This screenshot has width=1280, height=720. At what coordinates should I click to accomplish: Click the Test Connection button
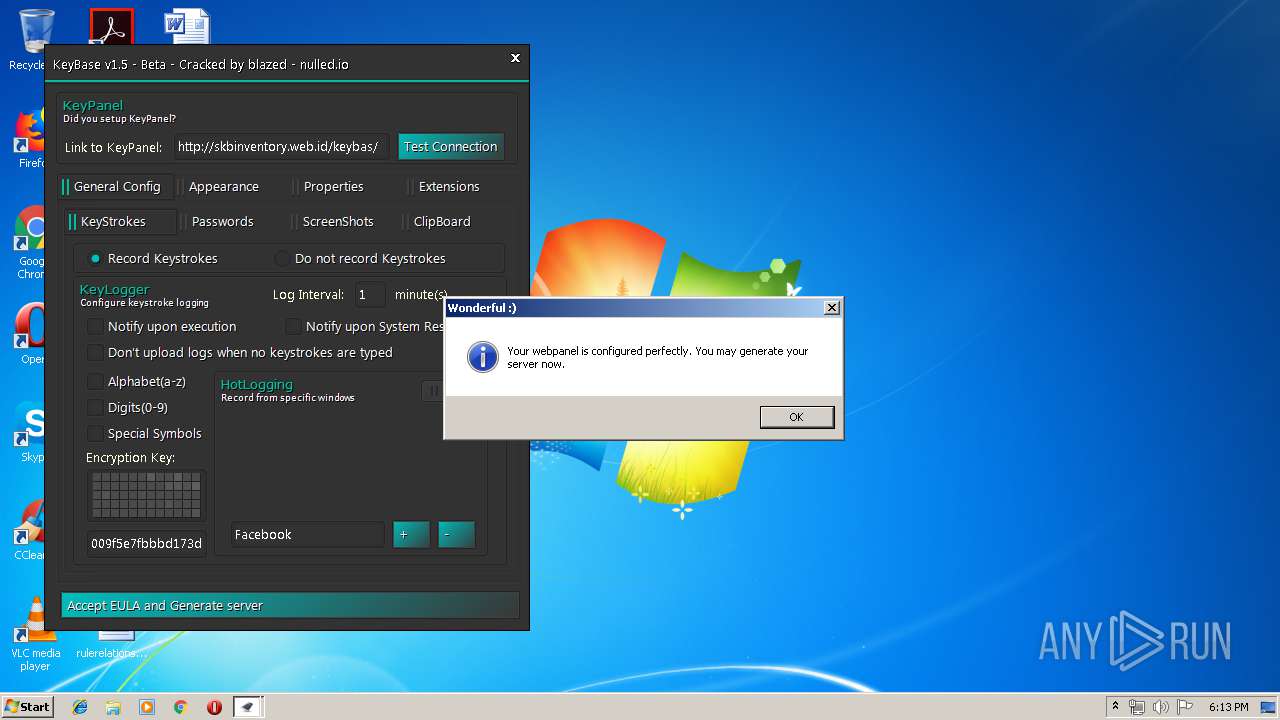[x=451, y=147]
